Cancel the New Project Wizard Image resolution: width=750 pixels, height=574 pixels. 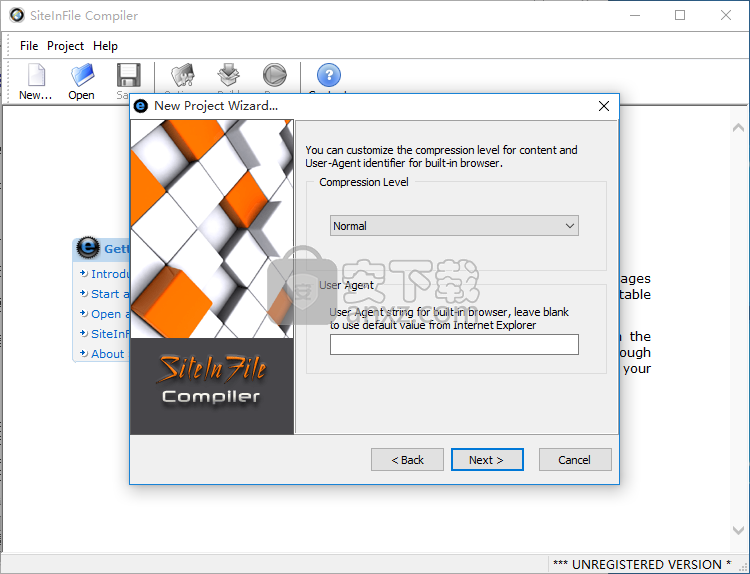(575, 460)
